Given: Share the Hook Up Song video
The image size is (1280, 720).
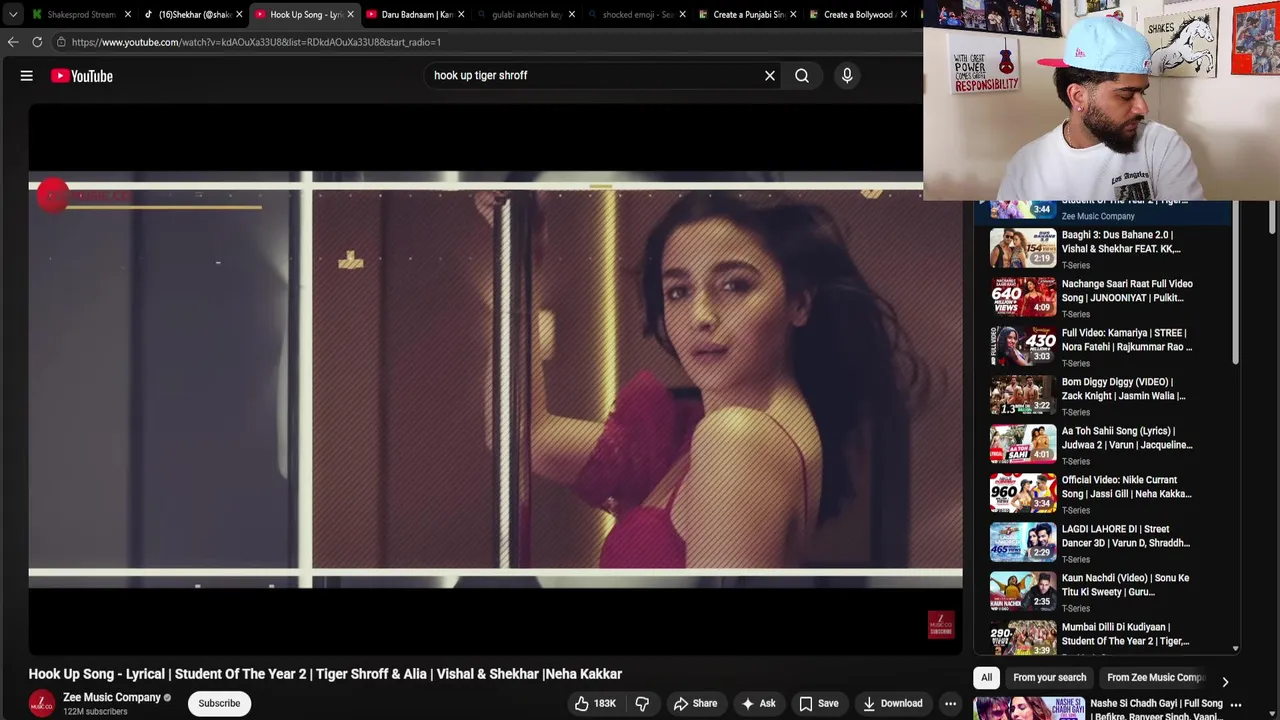Looking at the screenshot, I should pos(695,703).
